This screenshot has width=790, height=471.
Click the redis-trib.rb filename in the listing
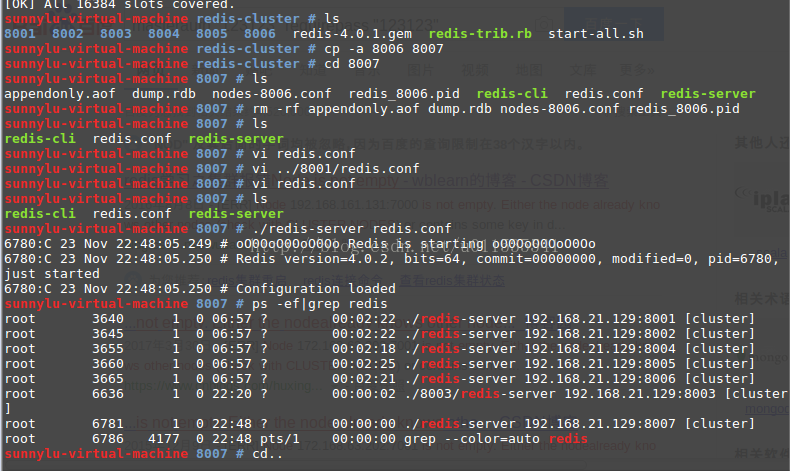tap(483, 33)
